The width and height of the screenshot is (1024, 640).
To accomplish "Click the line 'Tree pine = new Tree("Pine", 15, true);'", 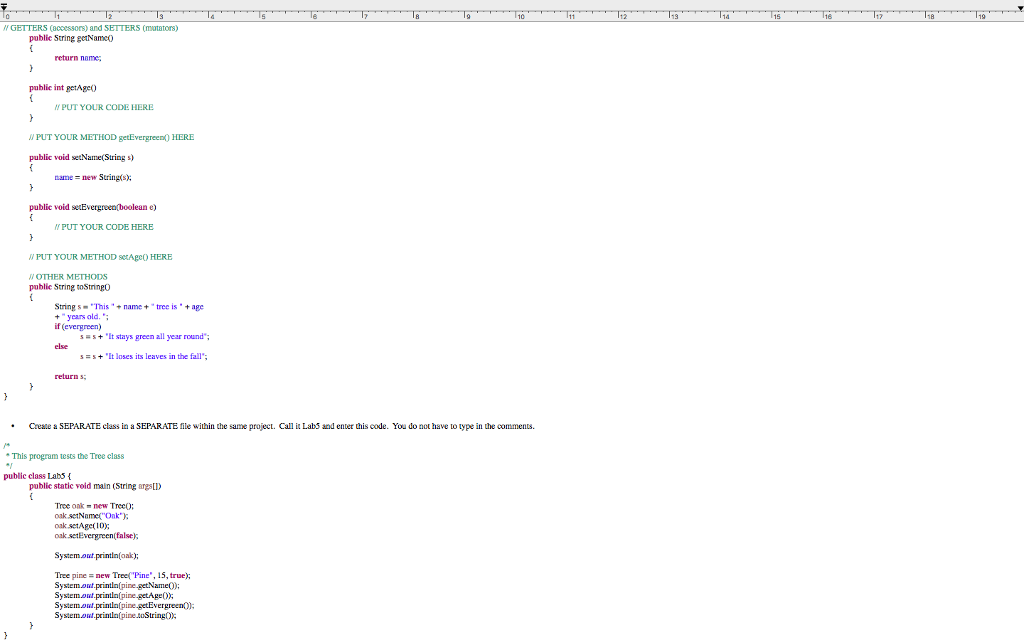I will click(x=123, y=576).
